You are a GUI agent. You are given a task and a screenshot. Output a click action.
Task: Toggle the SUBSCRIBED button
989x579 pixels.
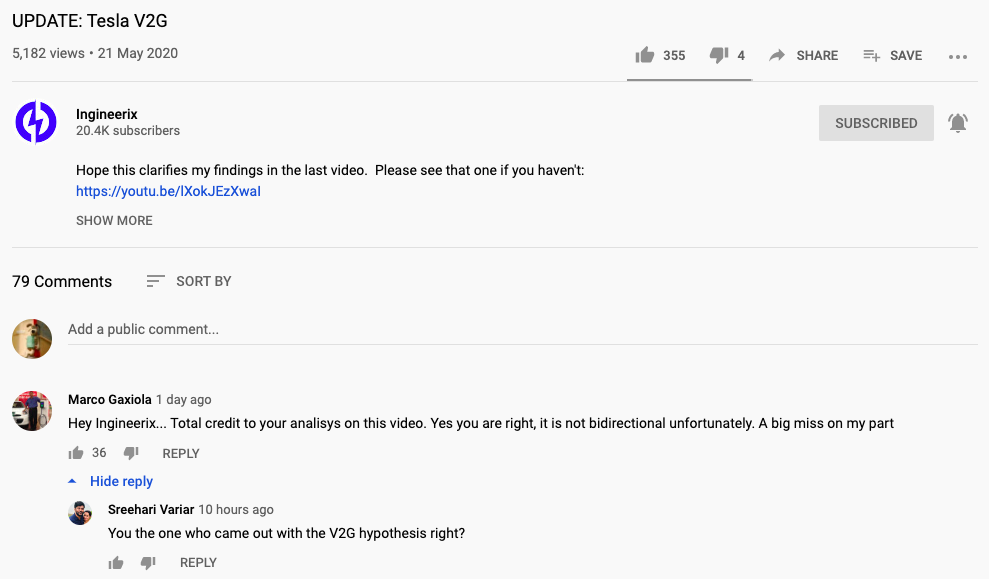tap(876, 123)
